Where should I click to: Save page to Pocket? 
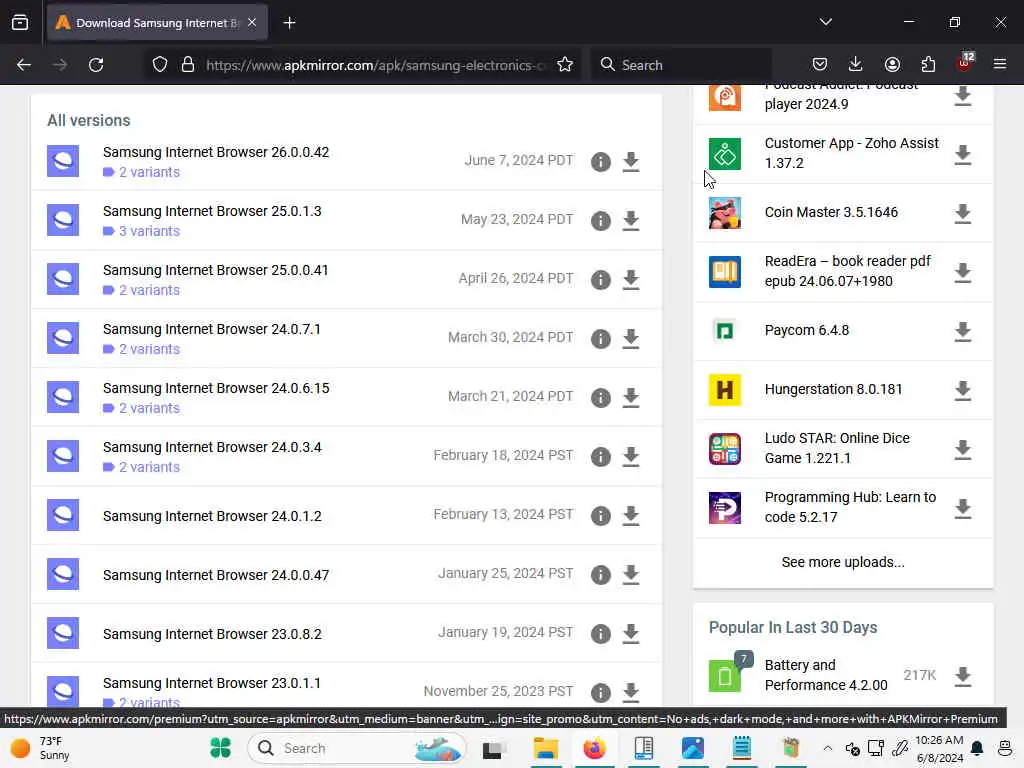820,65
